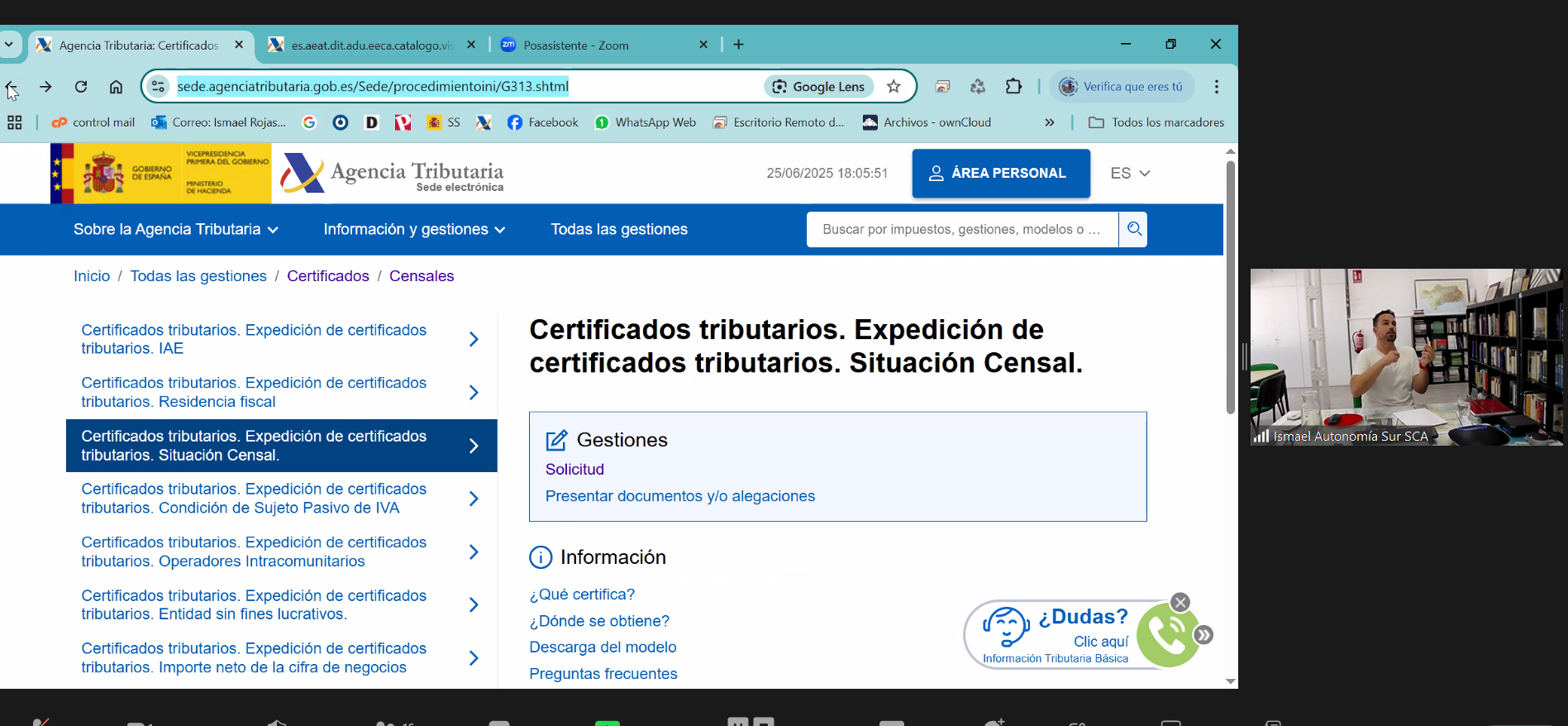The height and width of the screenshot is (726, 1568).
Task: Open Escritorio Remoto bookmark
Action: click(x=779, y=122)
